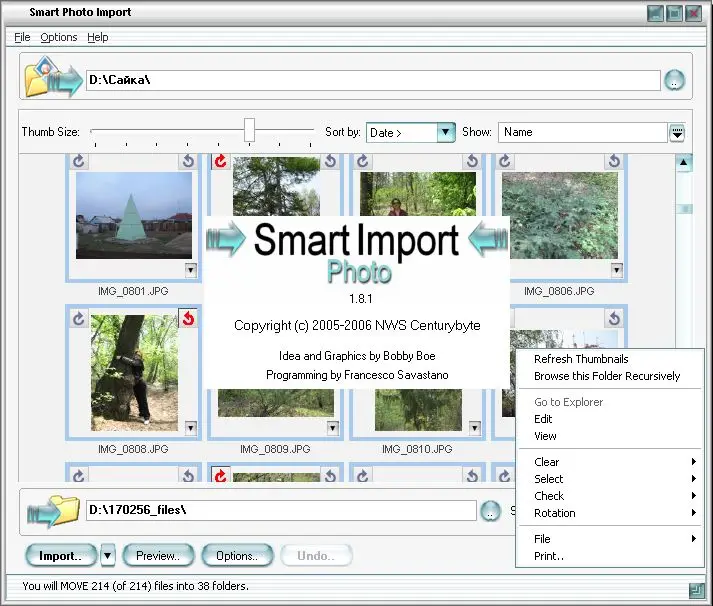Click the vertical scrollbar thumb
The width and height of the screenshot is (713, 606).
684,209
